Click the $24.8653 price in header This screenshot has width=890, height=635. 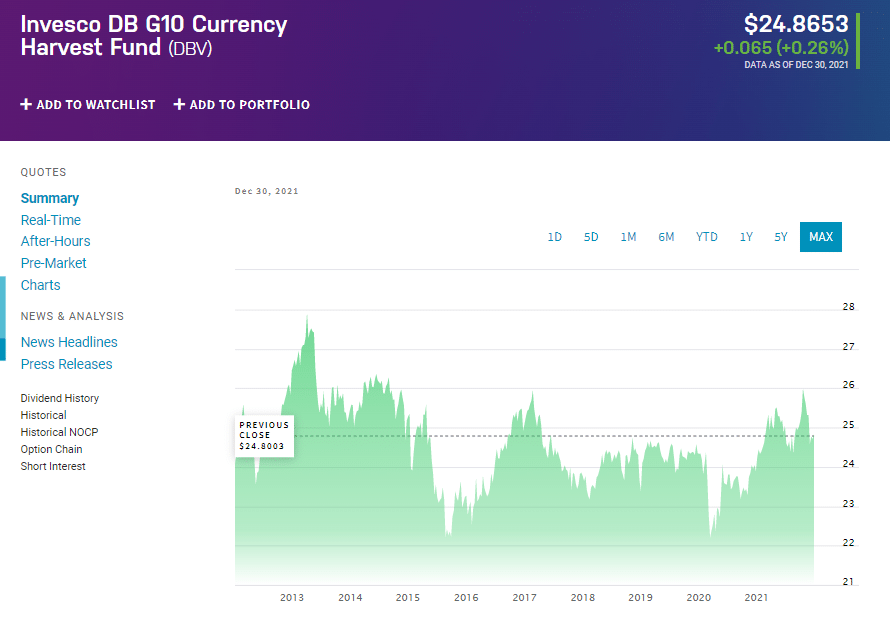click(796, 24)
